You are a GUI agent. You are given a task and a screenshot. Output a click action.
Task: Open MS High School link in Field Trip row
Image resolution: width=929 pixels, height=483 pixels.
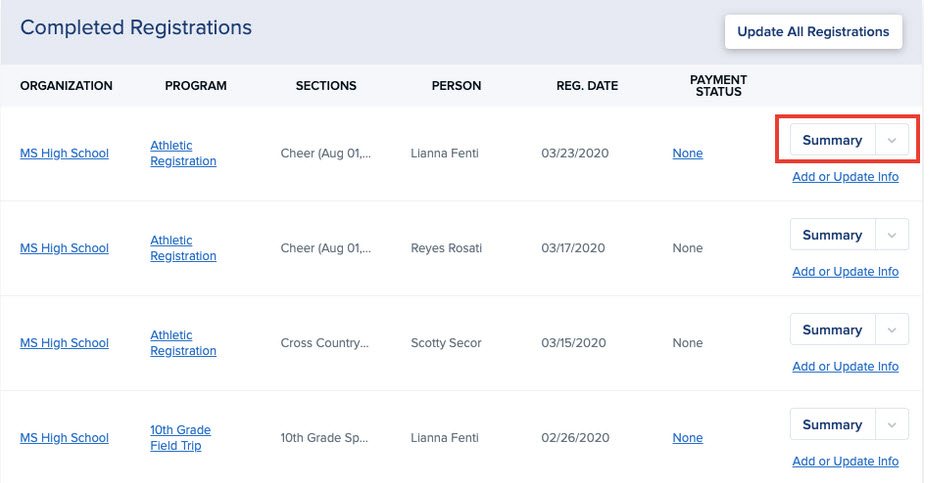tap(64, 438)
